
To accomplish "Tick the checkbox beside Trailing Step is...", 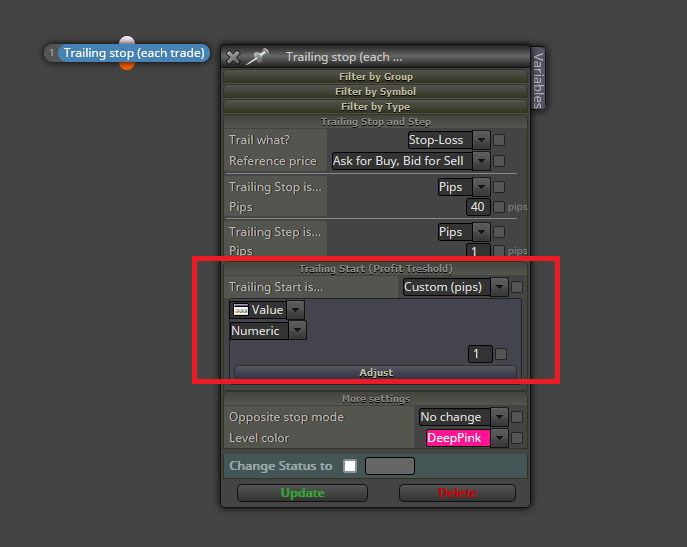I will coord(499,232).
